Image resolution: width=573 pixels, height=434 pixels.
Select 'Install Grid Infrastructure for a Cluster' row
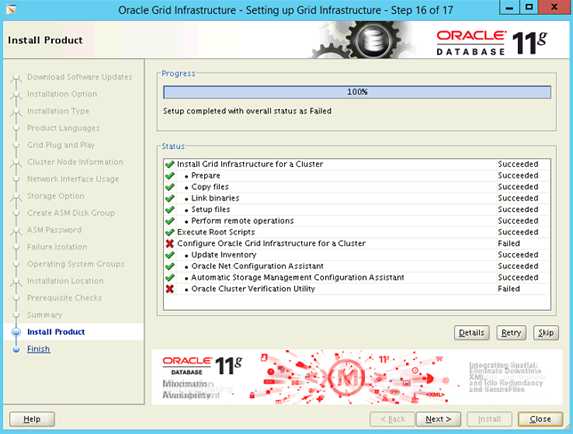(357, 164)
